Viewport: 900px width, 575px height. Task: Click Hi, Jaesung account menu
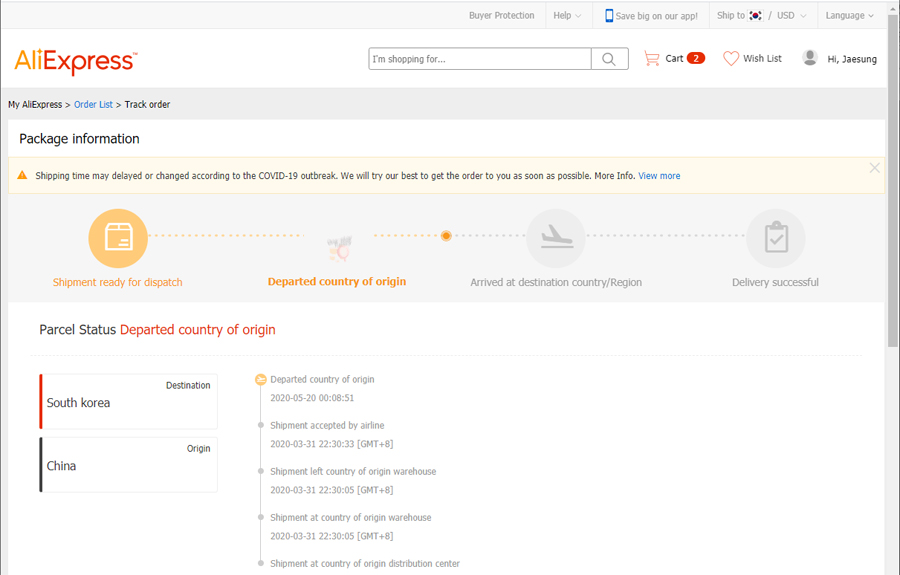852,59
